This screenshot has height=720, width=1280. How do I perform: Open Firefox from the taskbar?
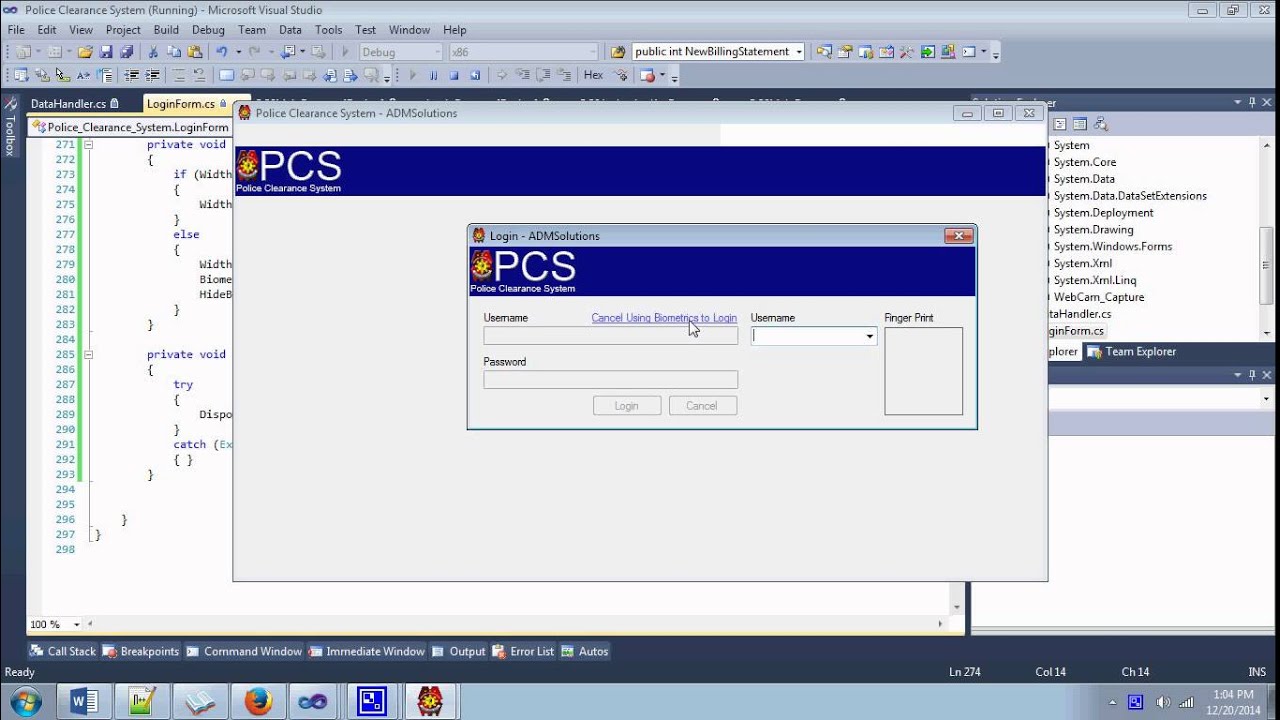[x=258, y=702]
